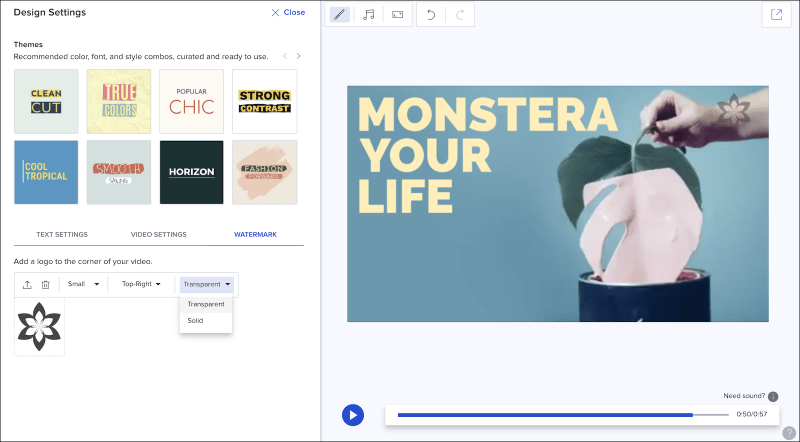Screen dimensions: 800x442
Task: Click the aspect ratio icon
Action: (x=397, y=15)
